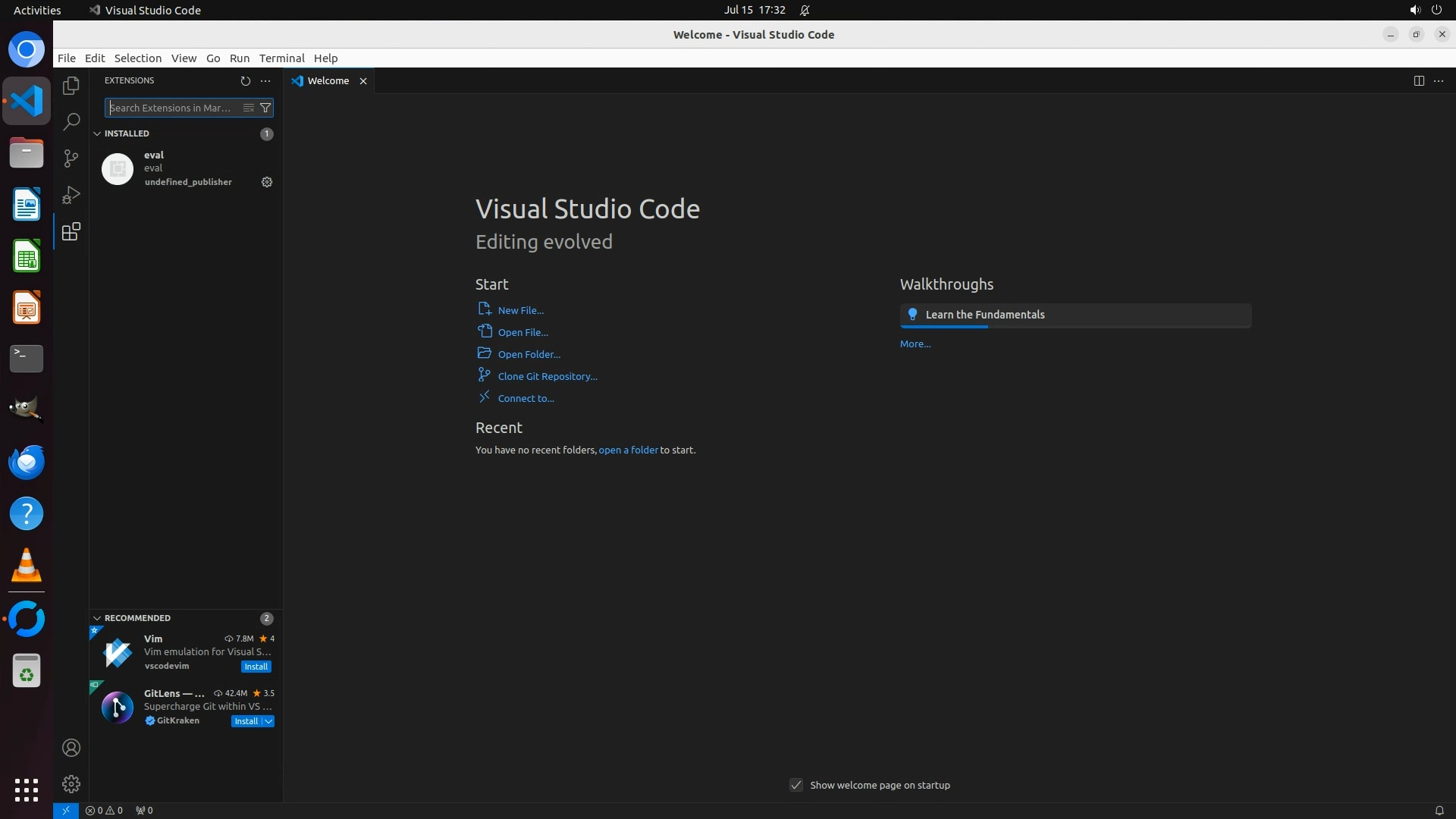Open the Search view in activity bar
The height and width of the screenshot is (819, 1456).
[71, 122]
